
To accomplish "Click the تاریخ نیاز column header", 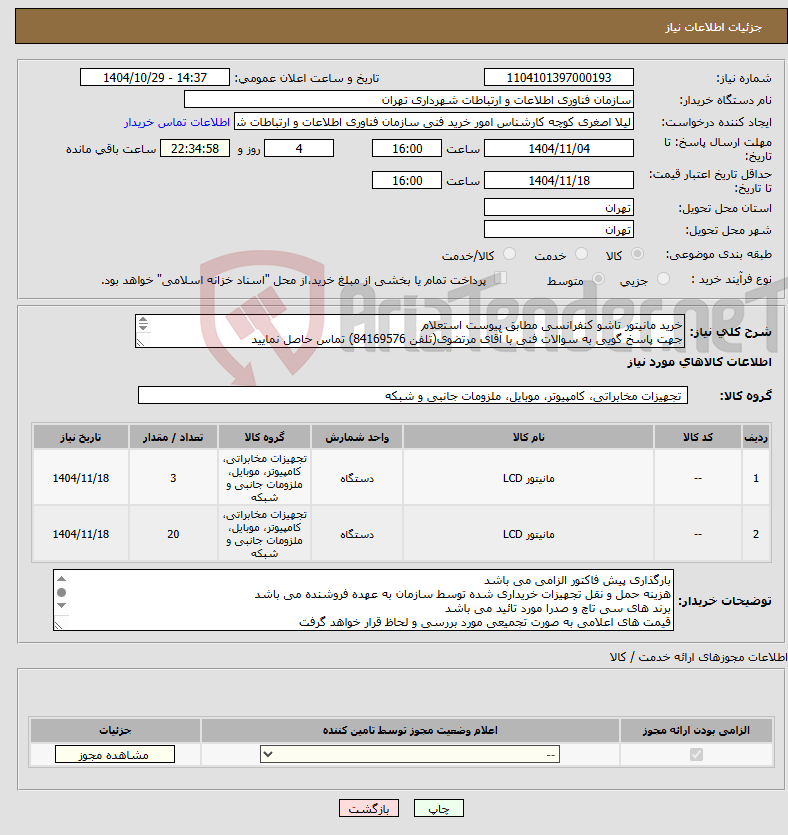I will click(80, 437).
